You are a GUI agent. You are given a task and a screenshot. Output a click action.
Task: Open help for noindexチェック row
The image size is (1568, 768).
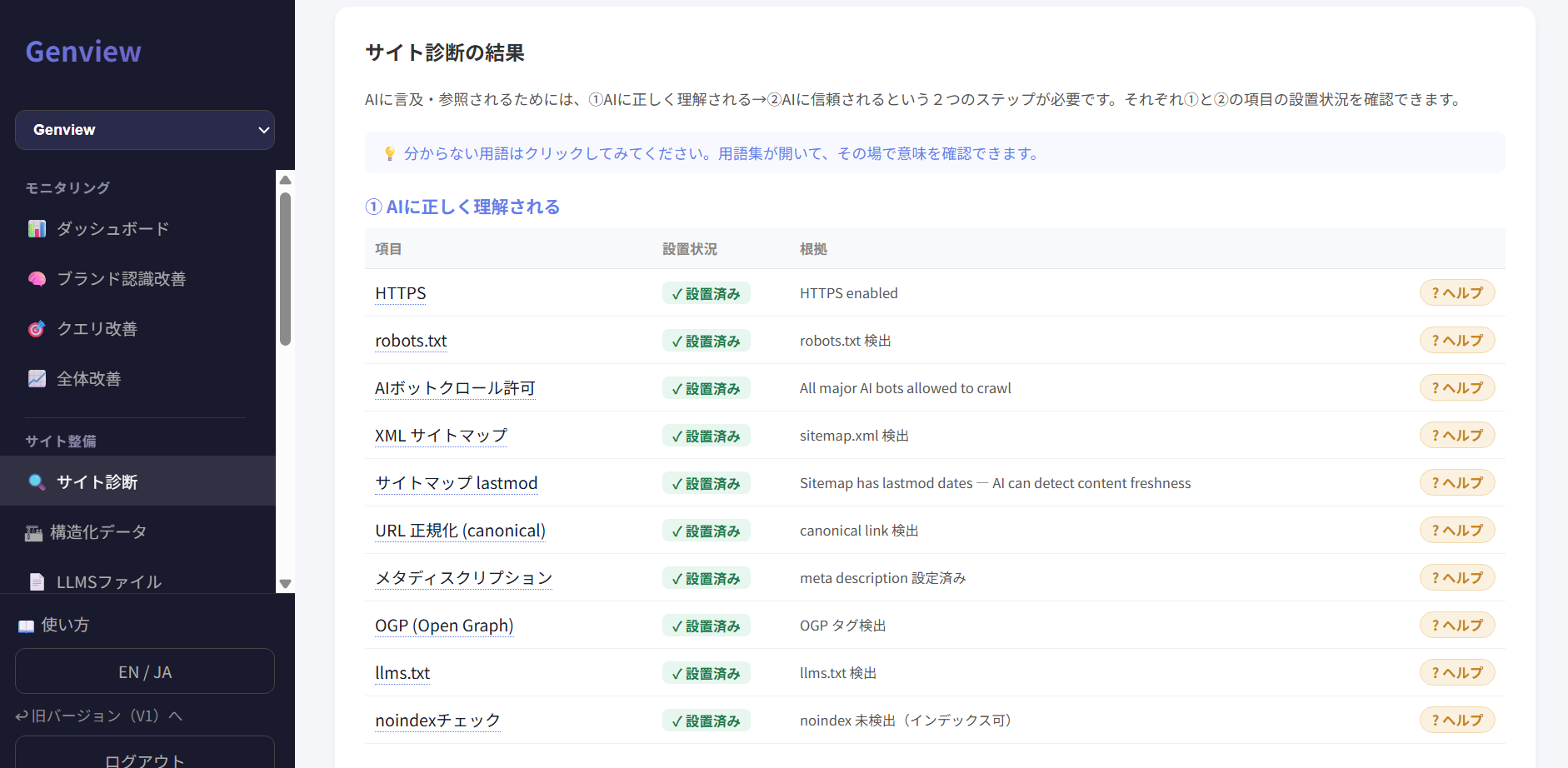[1457, 721]
